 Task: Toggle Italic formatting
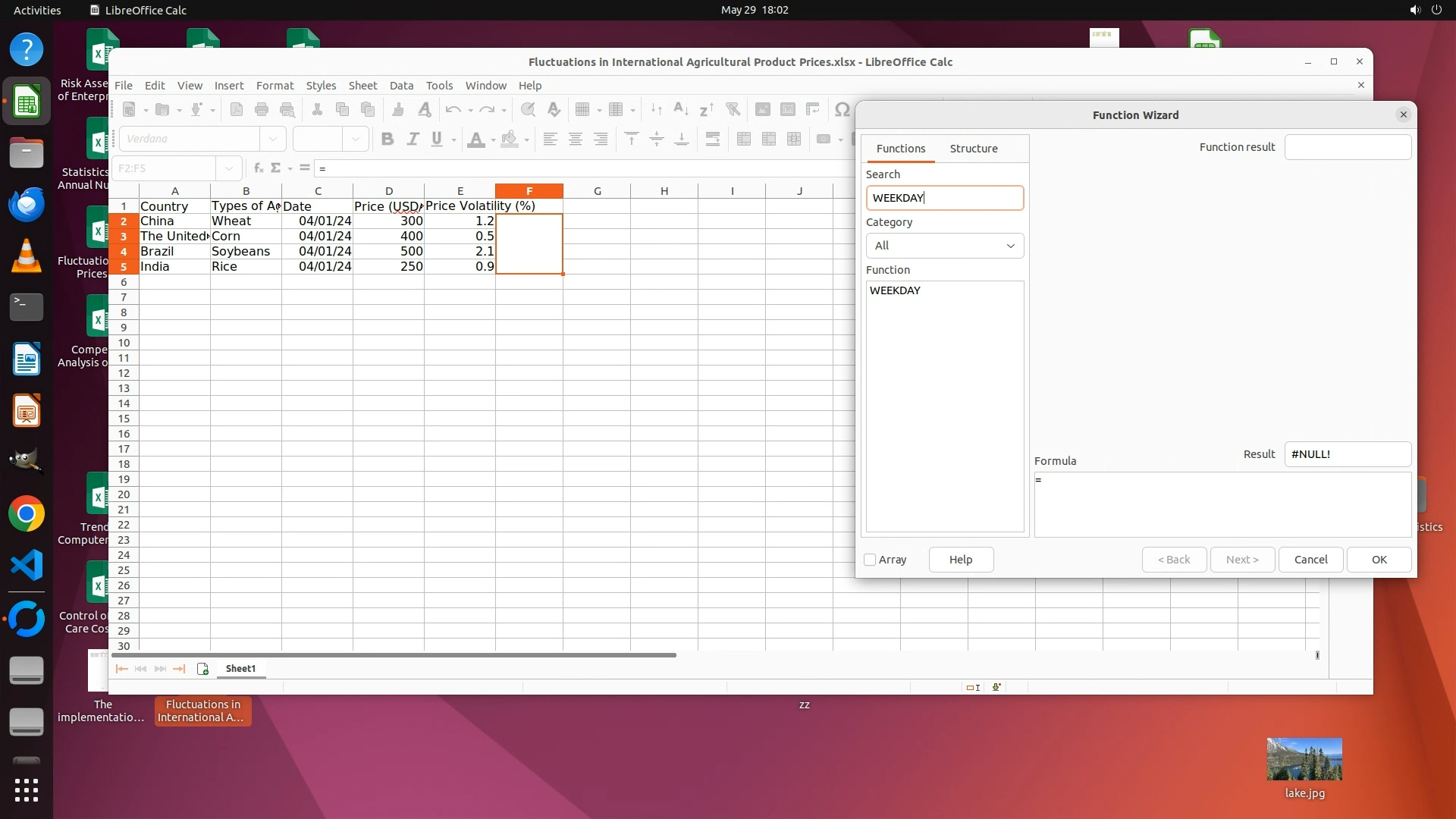point(413,140)
